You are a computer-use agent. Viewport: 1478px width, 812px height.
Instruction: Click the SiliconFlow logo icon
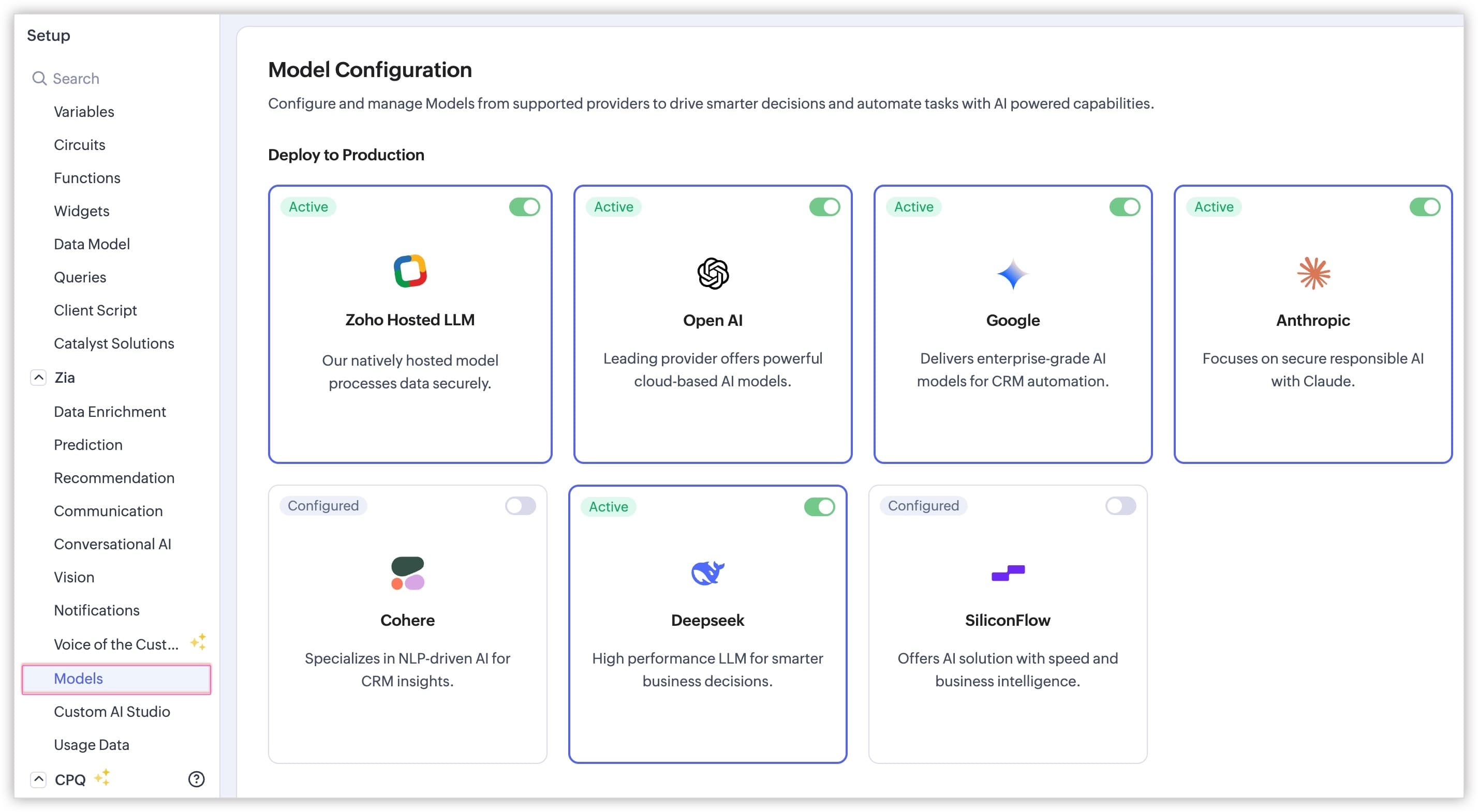point(1008,573)
